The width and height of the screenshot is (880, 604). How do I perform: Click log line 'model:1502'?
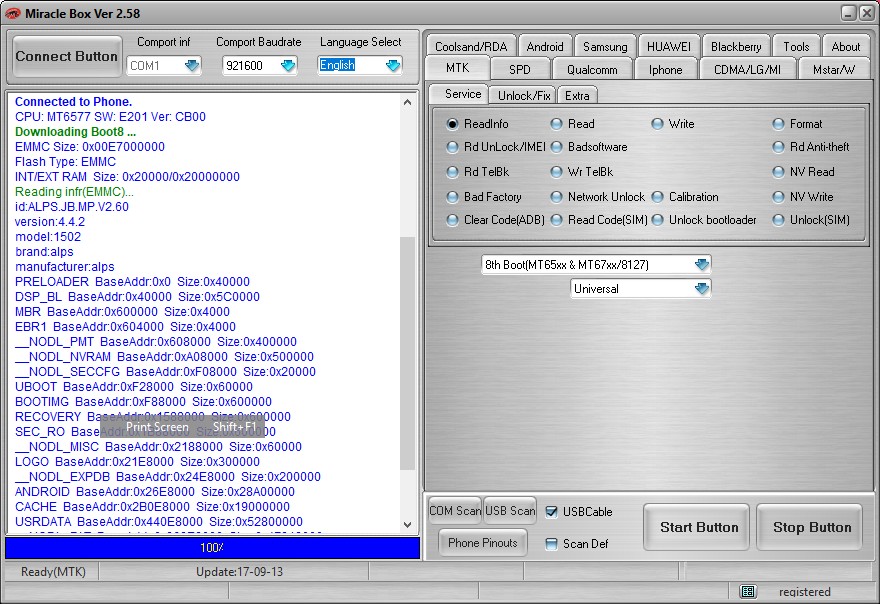coord(48,237)
